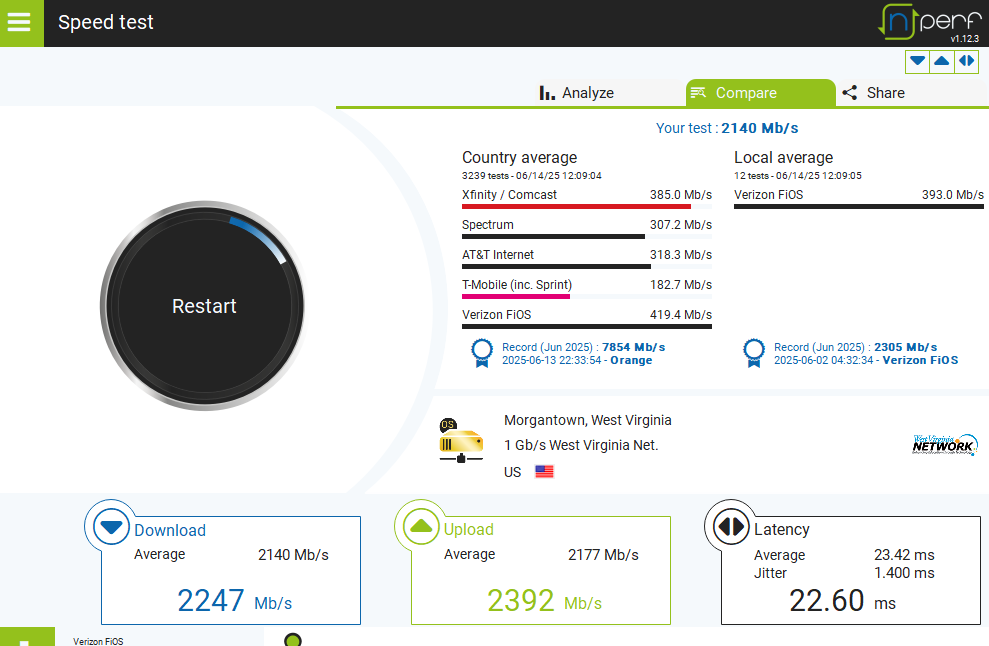Click the Download arrow icon

[112, 526]
